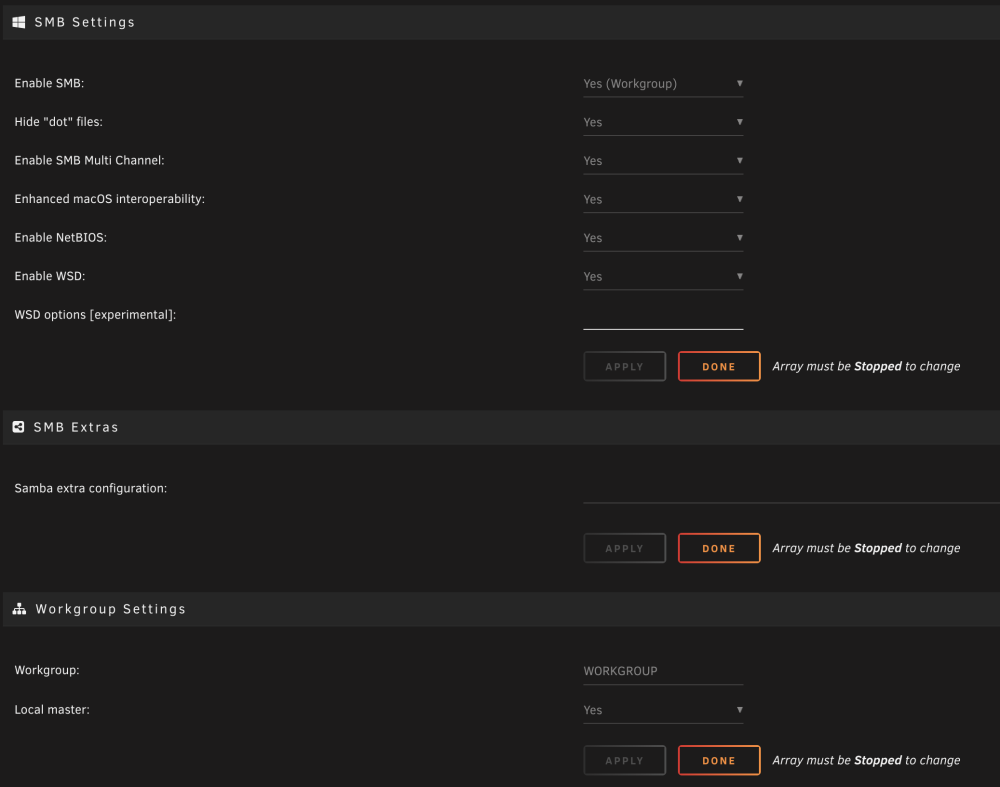Screen dimensions: 1000x787
Task: Expand Enable SMB Multi Channel dropdown
Action: tap(663, 161)
